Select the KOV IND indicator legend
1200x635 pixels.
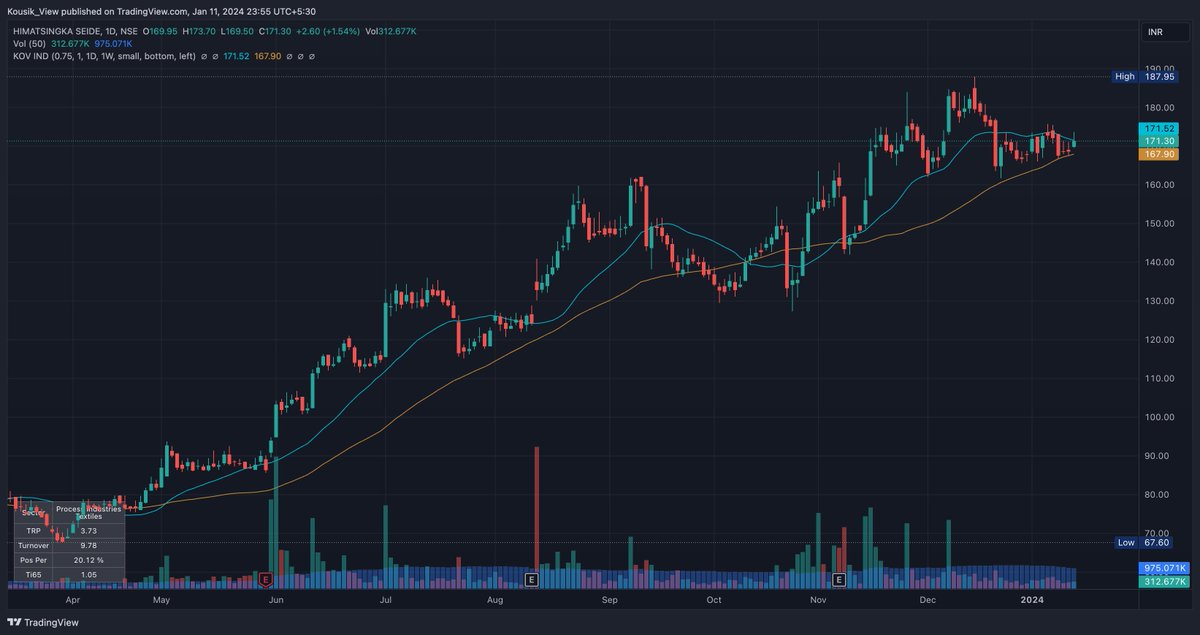[104, 56]
